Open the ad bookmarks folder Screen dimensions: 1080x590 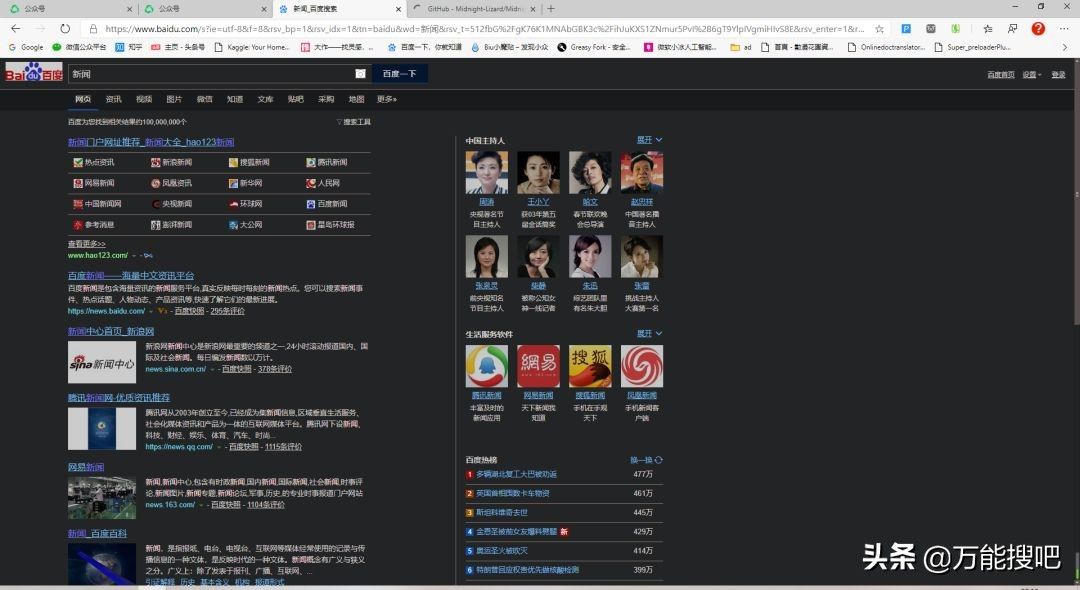coord(741,48)
